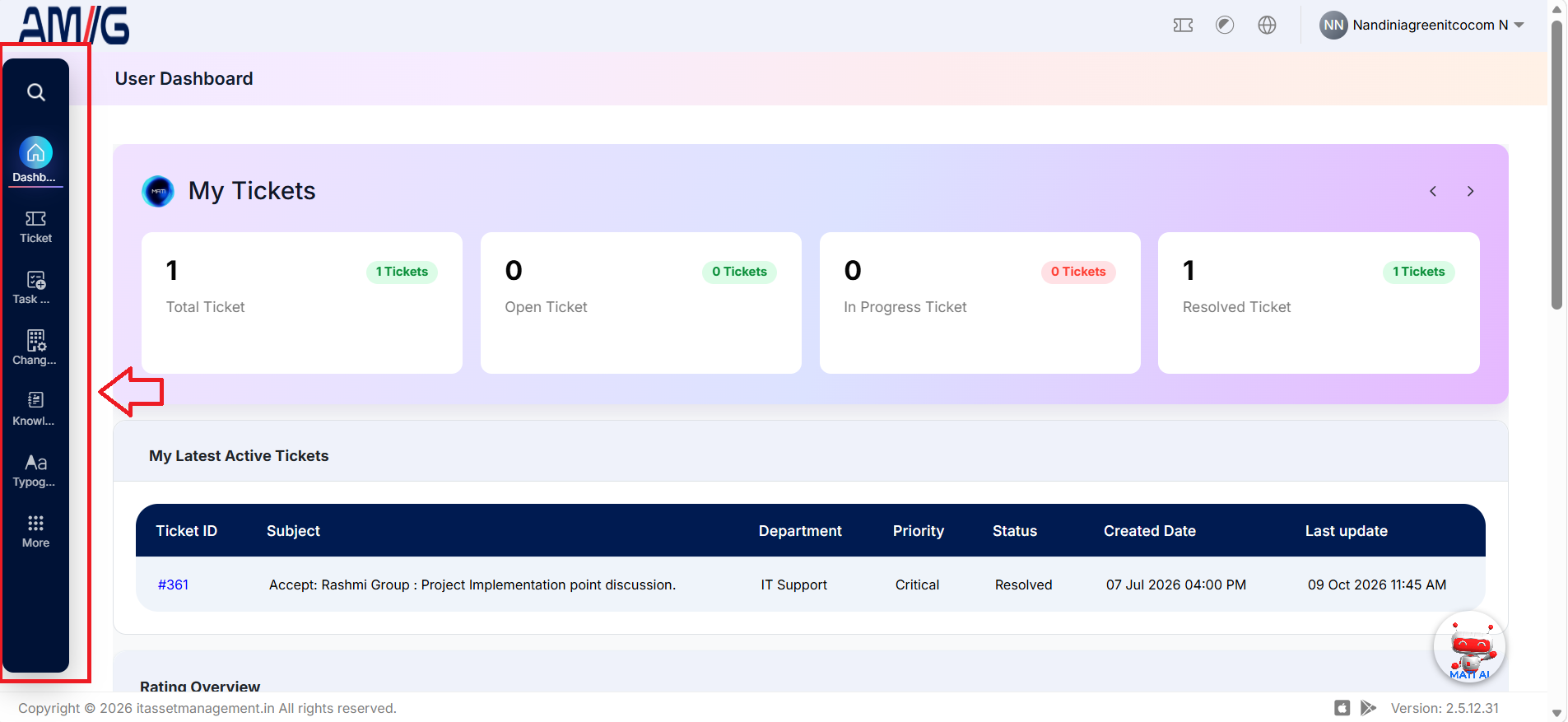Open the Total Ticket card
This screenshot has height=722, width=1568.
point(302,303)
